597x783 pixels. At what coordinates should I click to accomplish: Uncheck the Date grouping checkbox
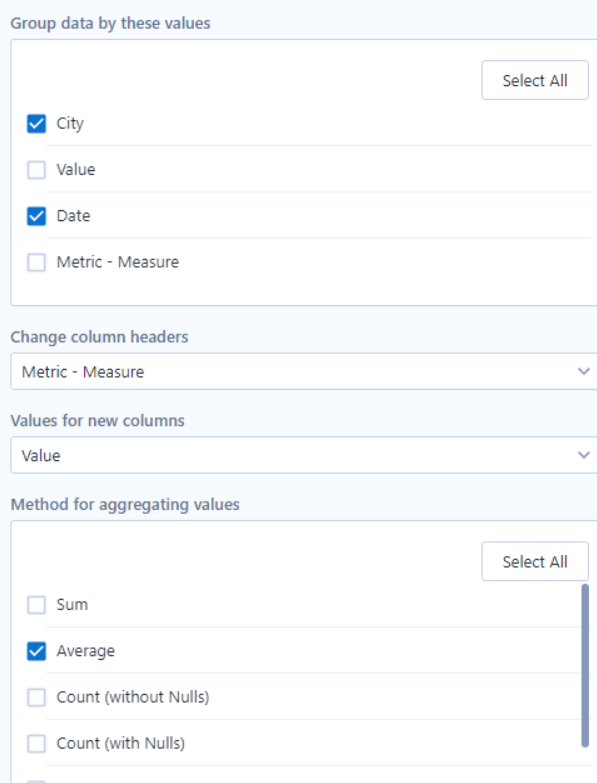click(x=36, y=216)
